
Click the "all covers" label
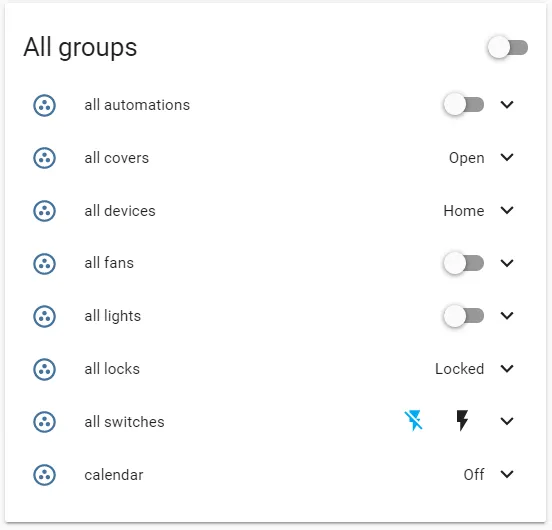click(117, 158)
